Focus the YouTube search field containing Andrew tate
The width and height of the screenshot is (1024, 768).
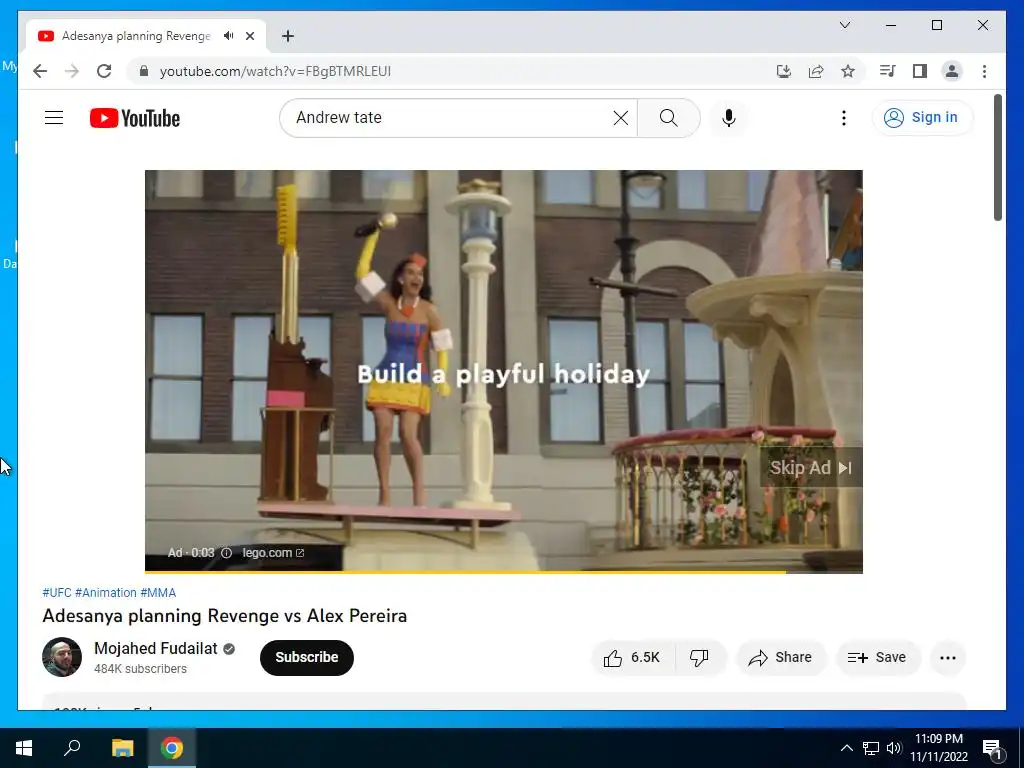pos(451,118)
